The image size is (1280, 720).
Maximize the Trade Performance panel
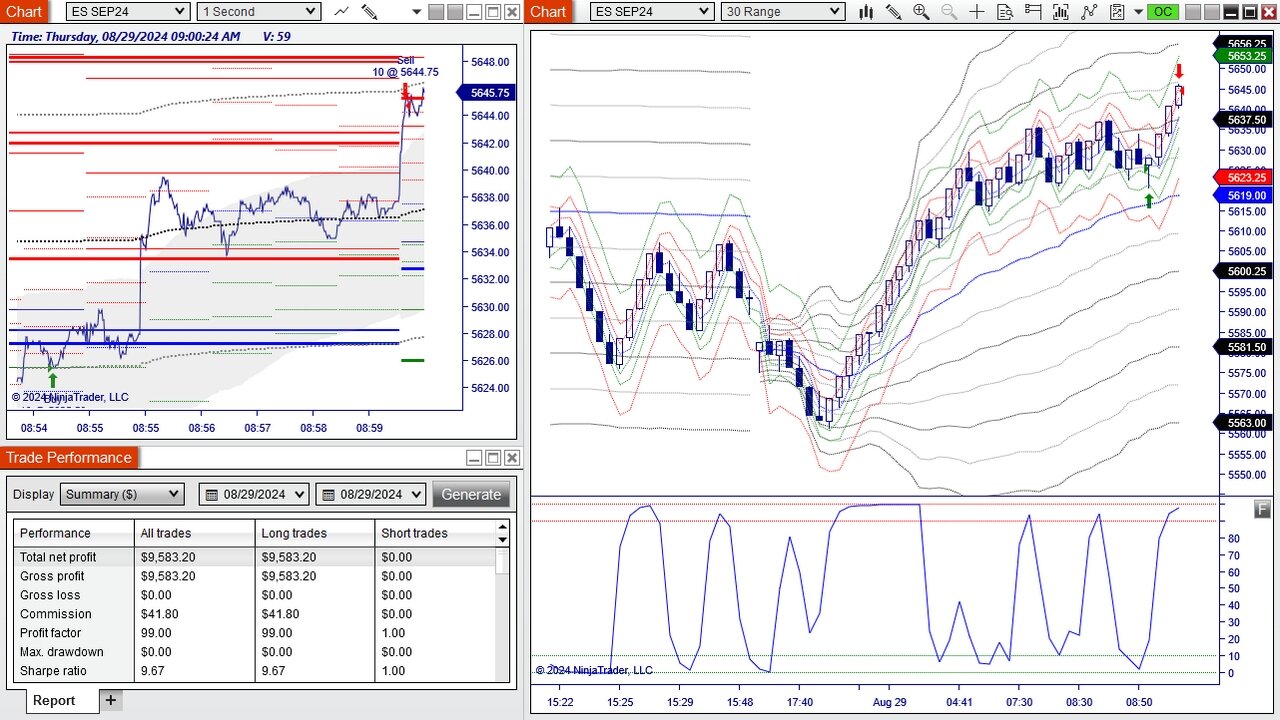pos(493,458)
